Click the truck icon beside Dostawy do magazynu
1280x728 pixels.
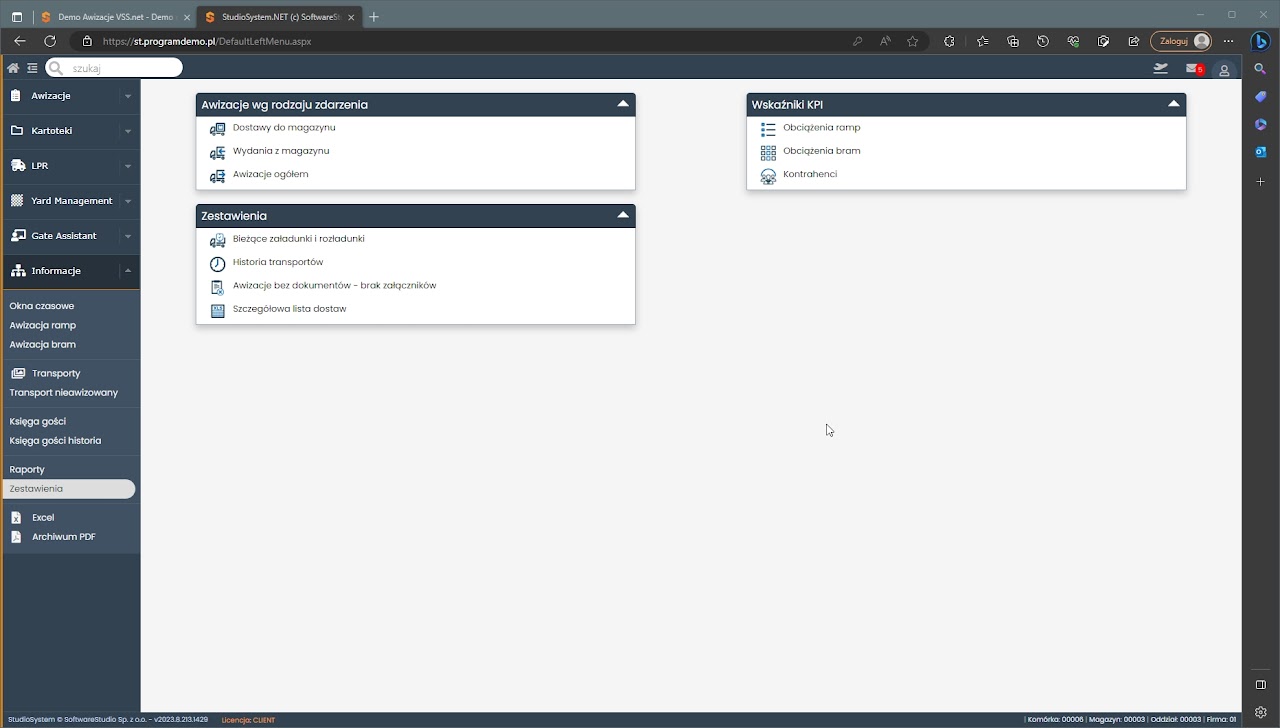(x=217, y=129)
